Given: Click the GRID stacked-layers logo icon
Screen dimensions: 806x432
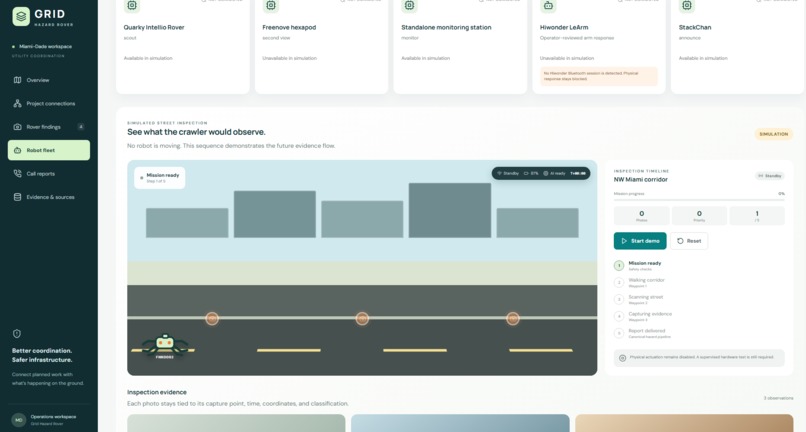Looking at the screenshot, I should point(21,16).
